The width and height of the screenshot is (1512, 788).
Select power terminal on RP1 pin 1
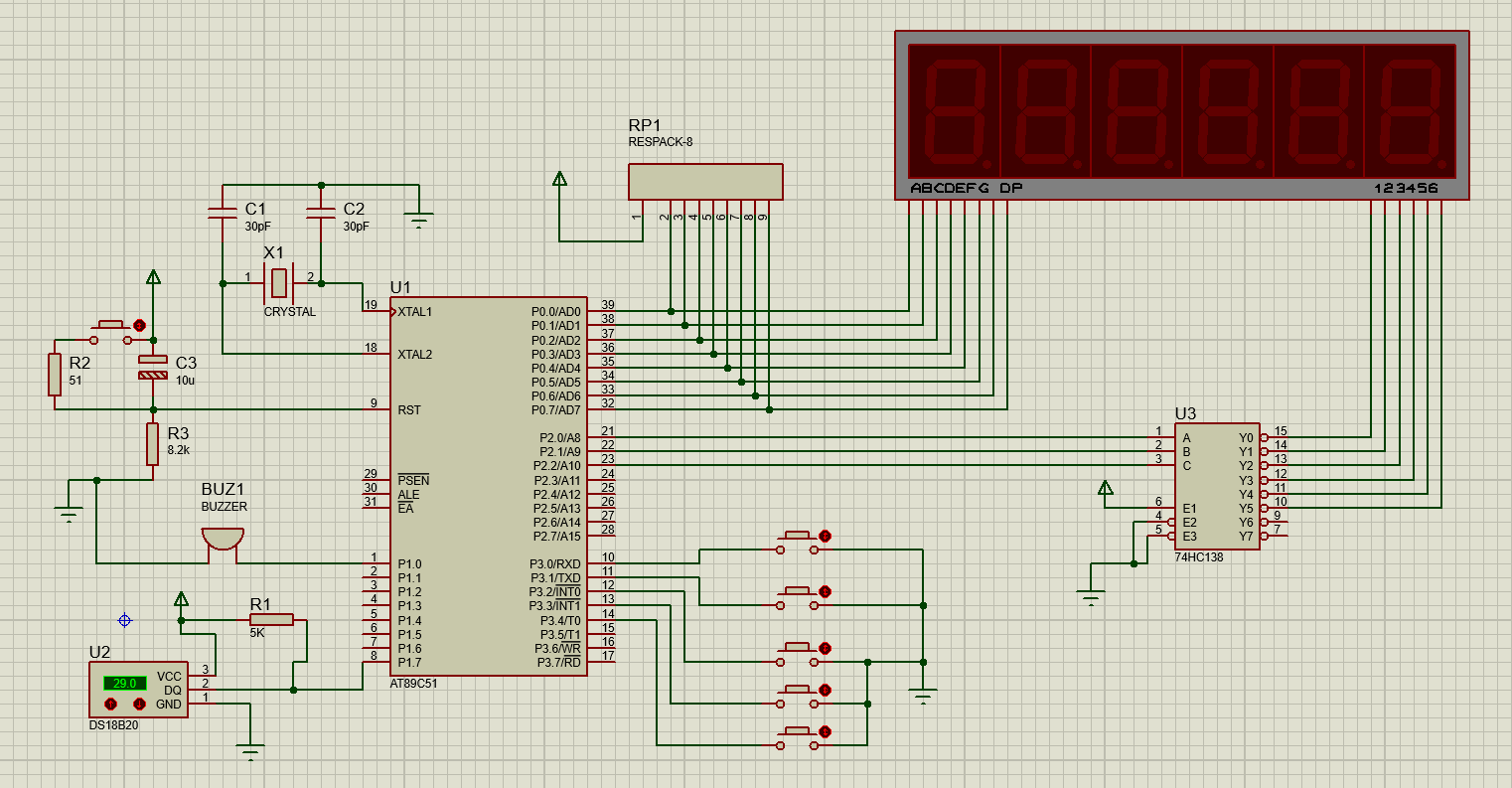pyautogui.click(x=559, y=179)
